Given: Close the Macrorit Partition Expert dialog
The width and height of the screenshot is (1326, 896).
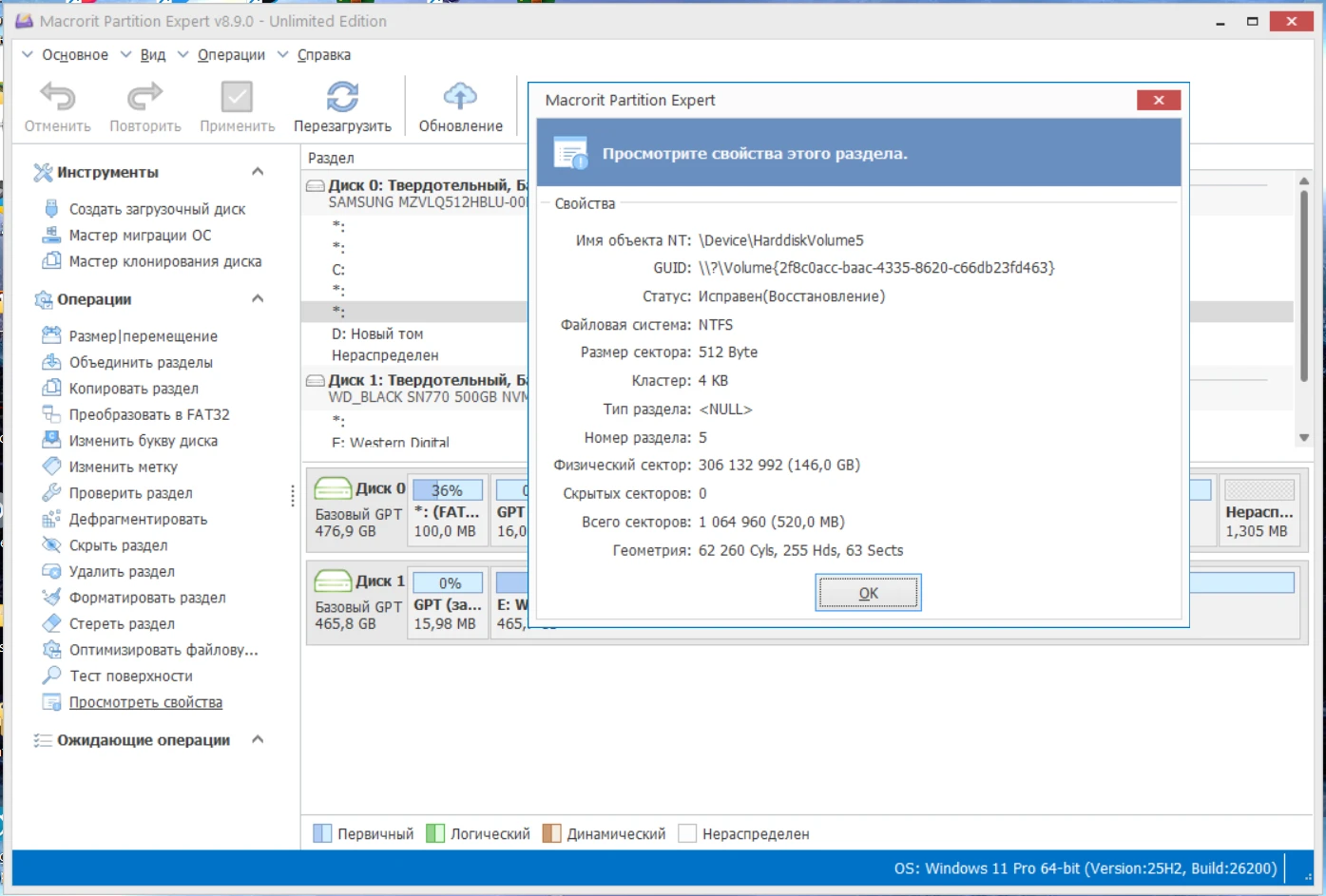Looking at the screenshot, I should (1158, 101).
